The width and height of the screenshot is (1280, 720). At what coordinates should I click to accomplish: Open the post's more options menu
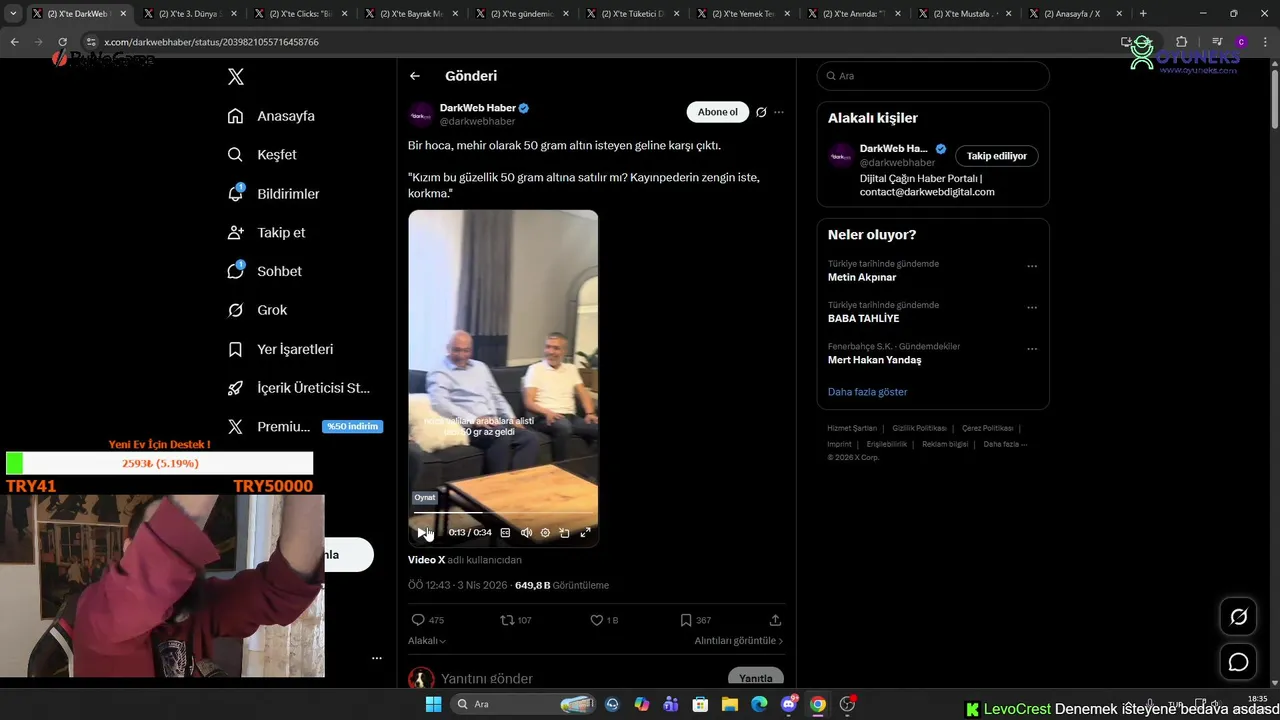(779, 112)
